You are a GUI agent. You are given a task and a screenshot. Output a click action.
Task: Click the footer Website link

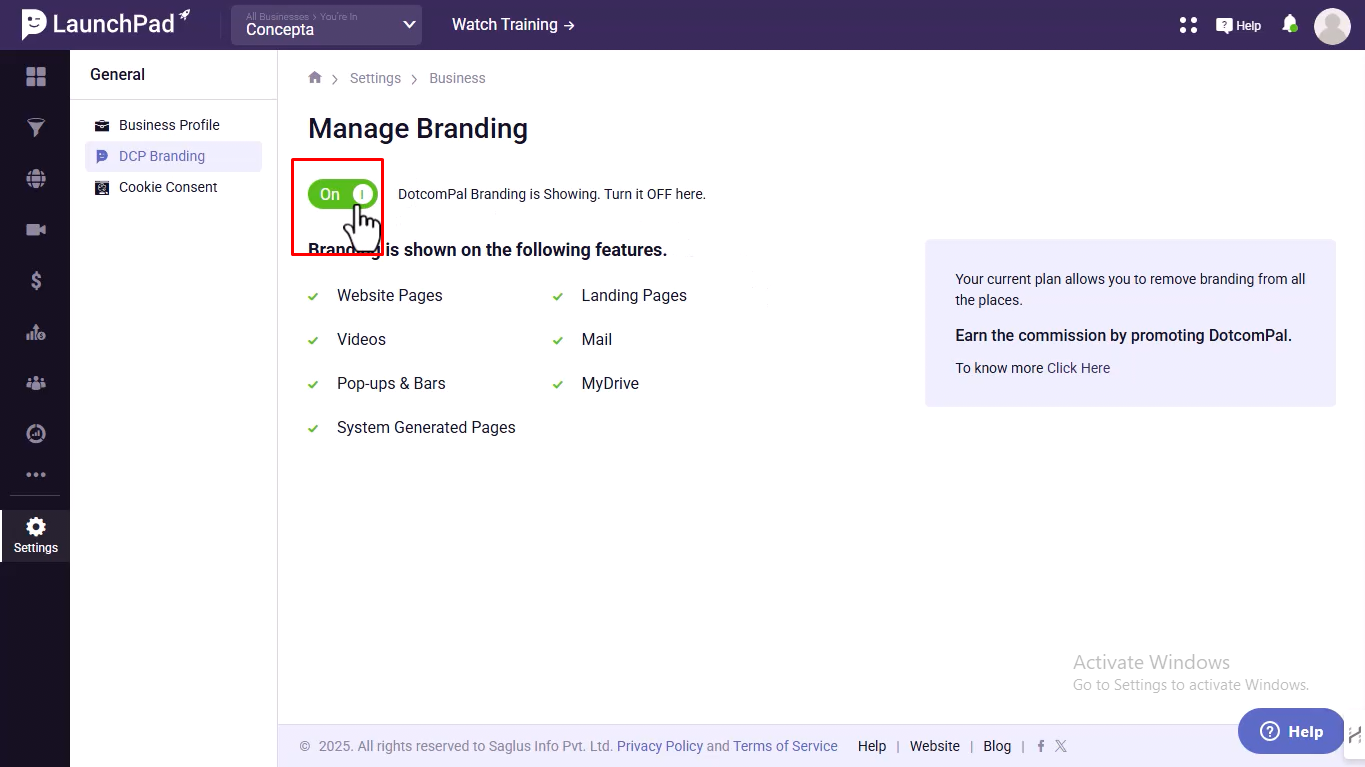click(935, 746)
